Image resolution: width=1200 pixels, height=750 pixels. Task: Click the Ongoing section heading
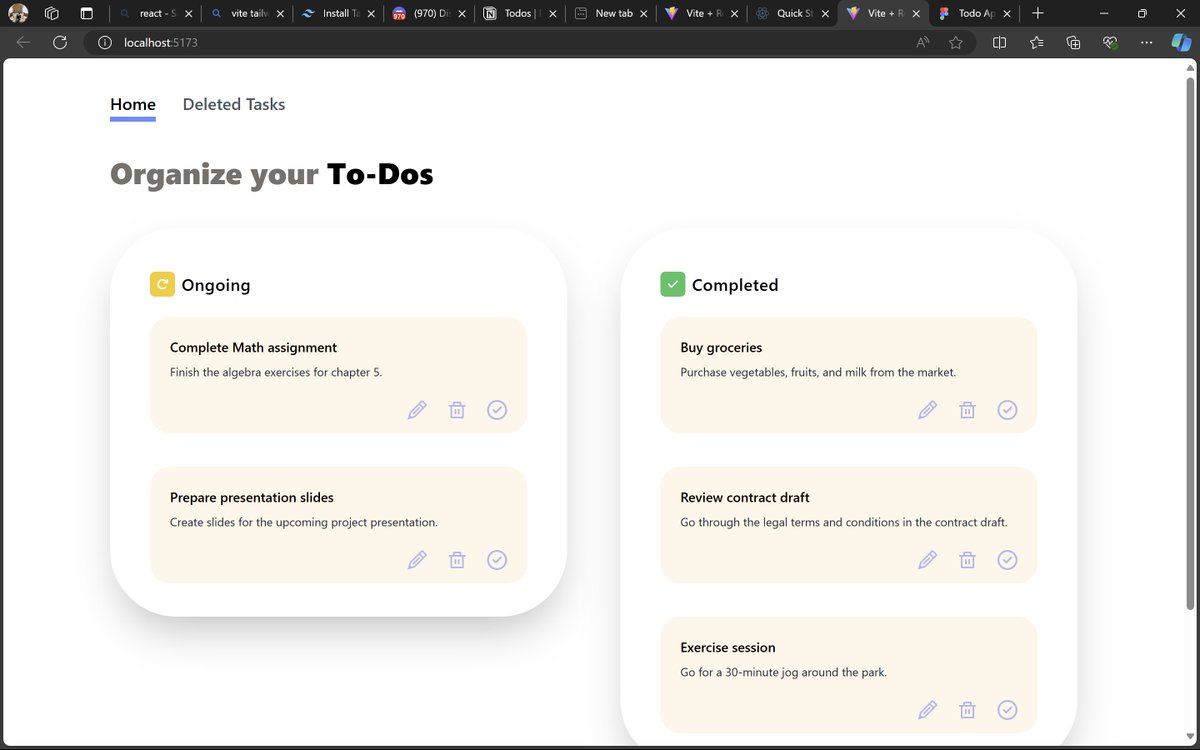[216, 285]
